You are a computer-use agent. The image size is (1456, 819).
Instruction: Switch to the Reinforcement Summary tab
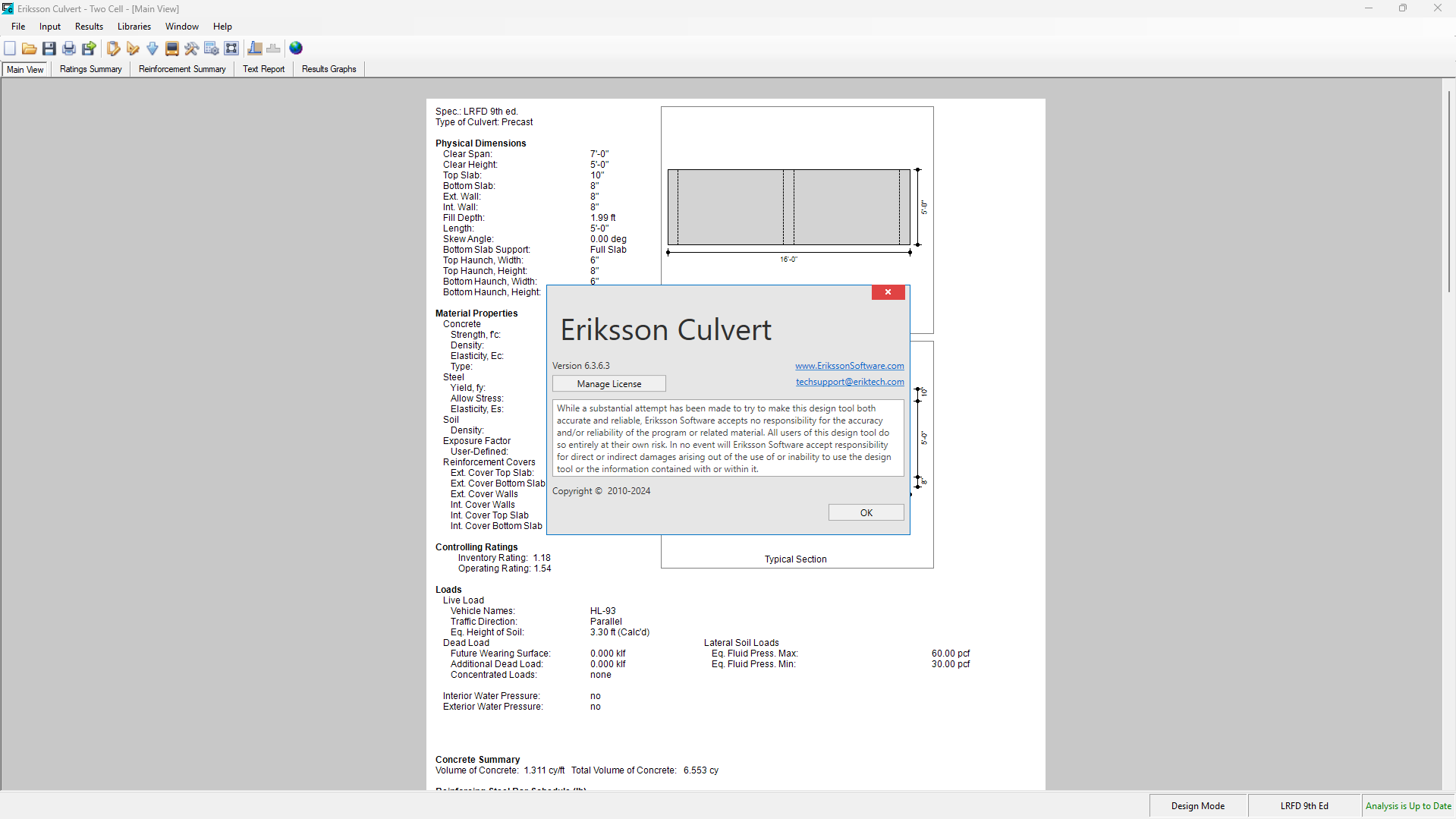(x=182, y=69)
